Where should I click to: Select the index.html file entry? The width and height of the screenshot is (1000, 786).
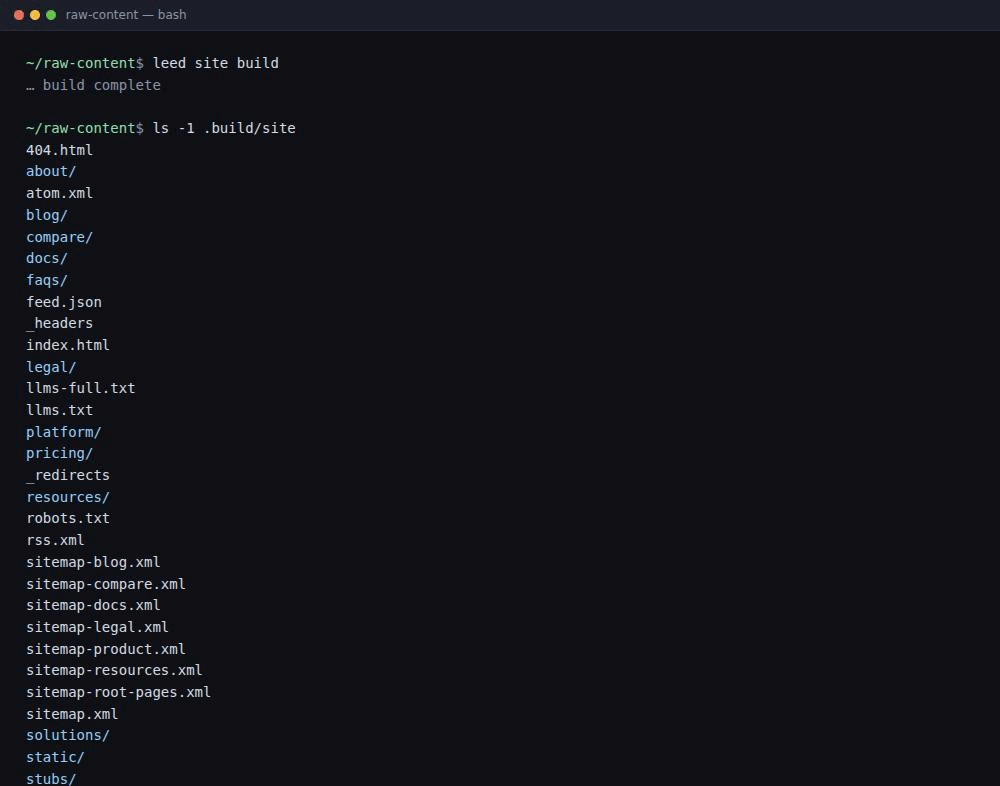click(68, 345)
